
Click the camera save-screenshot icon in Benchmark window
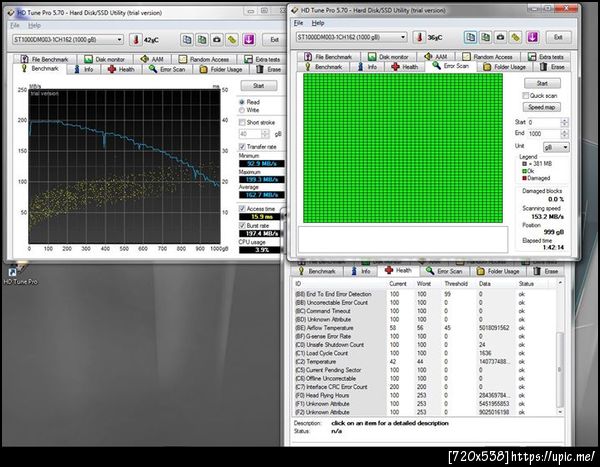tap(217, 39)
